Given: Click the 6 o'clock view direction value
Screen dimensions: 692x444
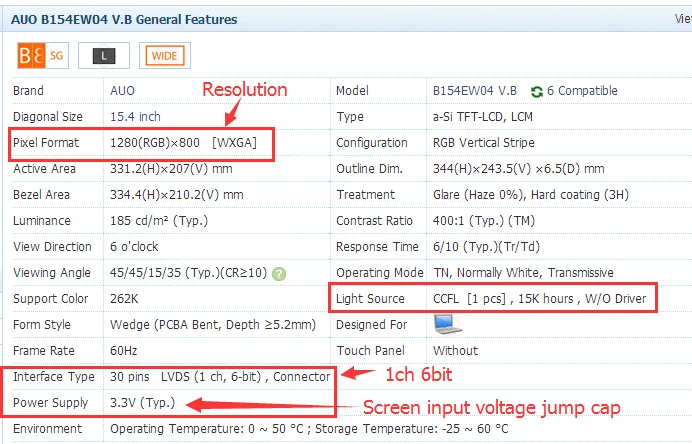Looking at the screenshot, I should coord(134,247).
